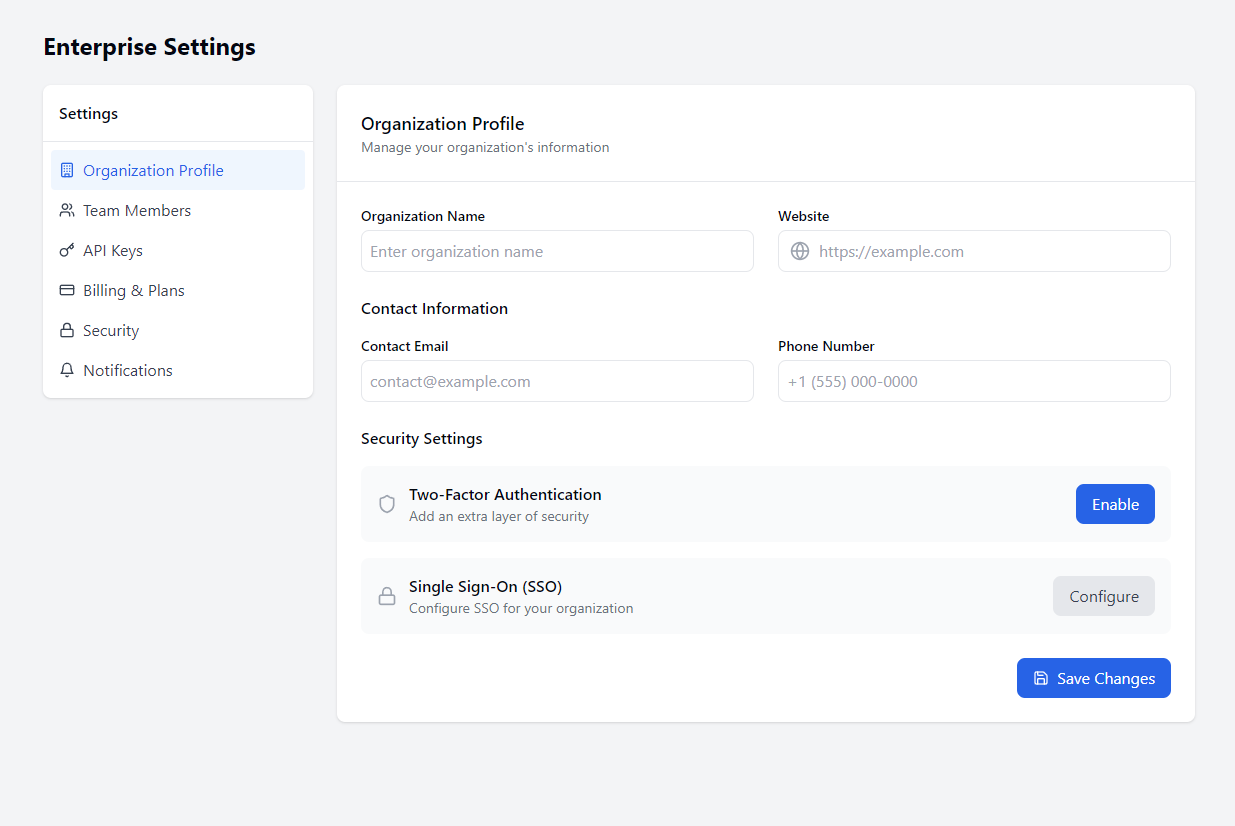The width and height of the screenshot is (1235, 826).
Task: Click the lock icon beside Single Sign-On
Action: click(387, 596)
